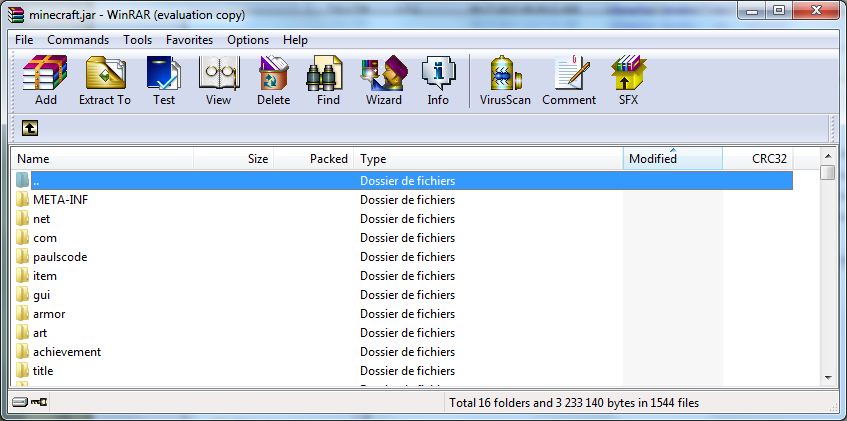Select the item folder icon

coord(22,276)
